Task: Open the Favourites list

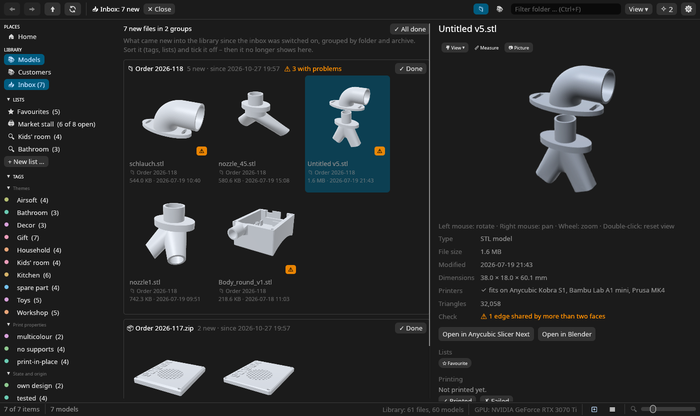Action: (34, 112)
